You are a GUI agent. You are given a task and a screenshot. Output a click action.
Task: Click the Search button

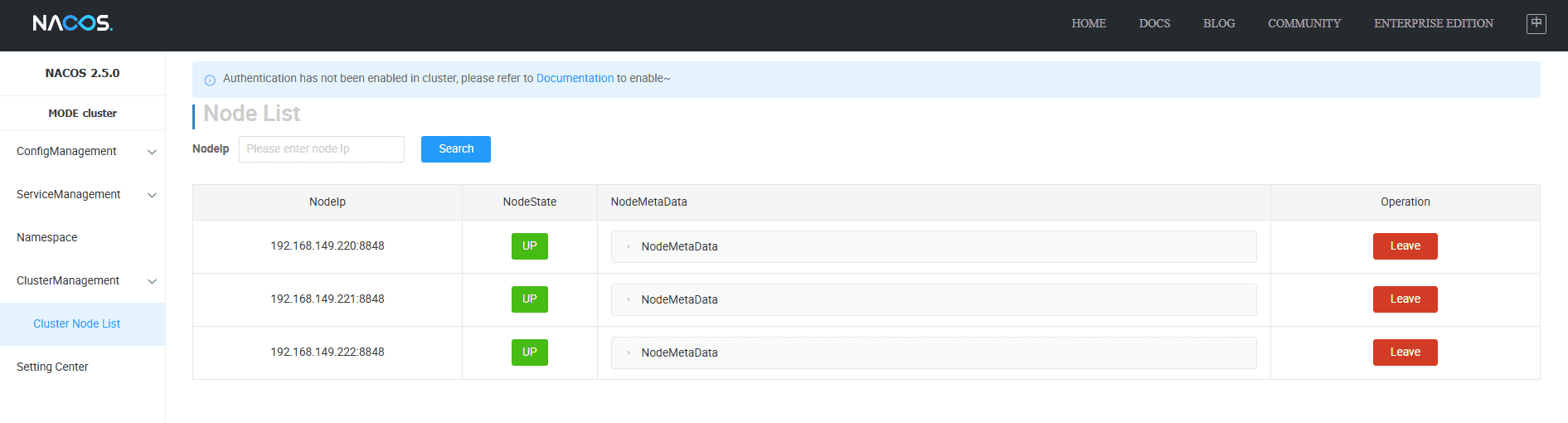tap(455, 149)
